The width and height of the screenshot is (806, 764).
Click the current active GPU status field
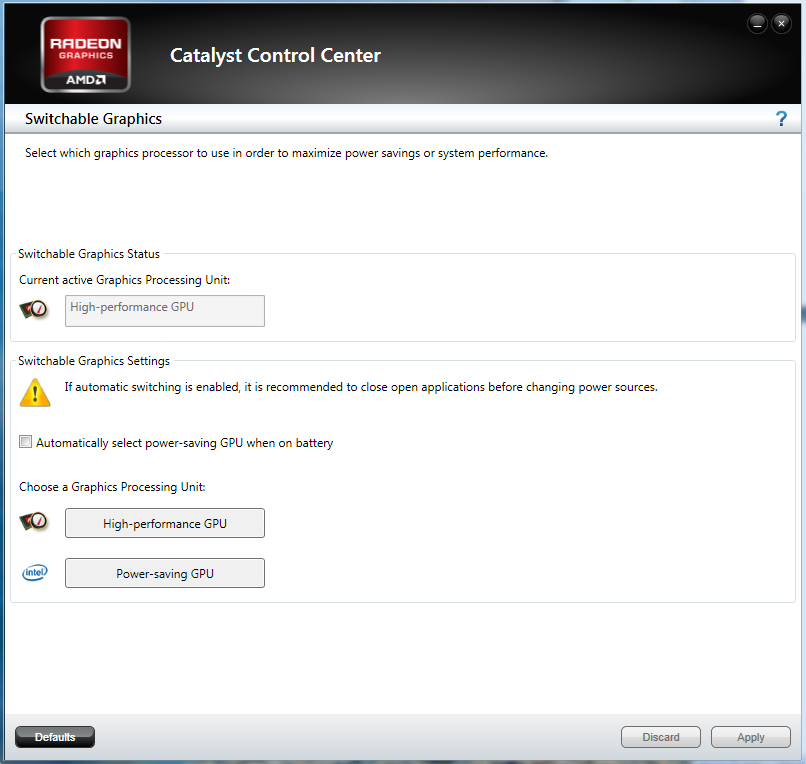coord(165,311)
